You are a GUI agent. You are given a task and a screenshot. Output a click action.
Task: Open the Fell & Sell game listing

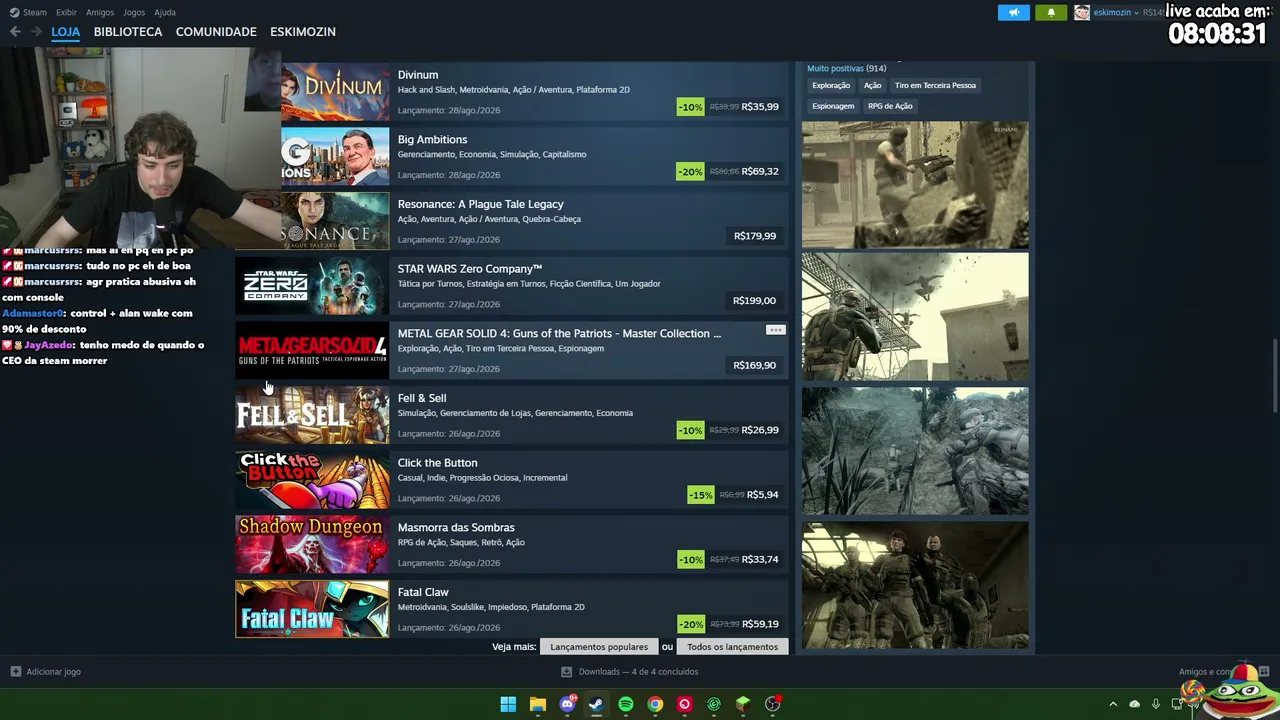(512, 415)
